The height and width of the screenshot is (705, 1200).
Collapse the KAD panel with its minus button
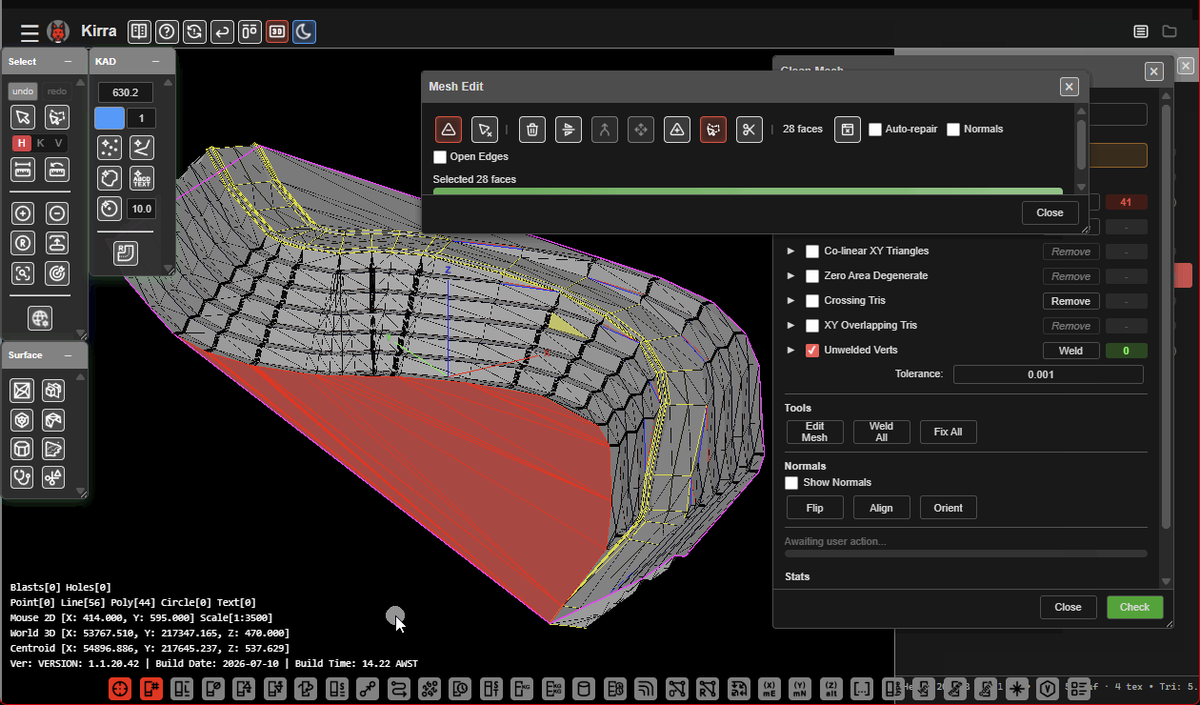pyautogui.click(x=156, y=62)
